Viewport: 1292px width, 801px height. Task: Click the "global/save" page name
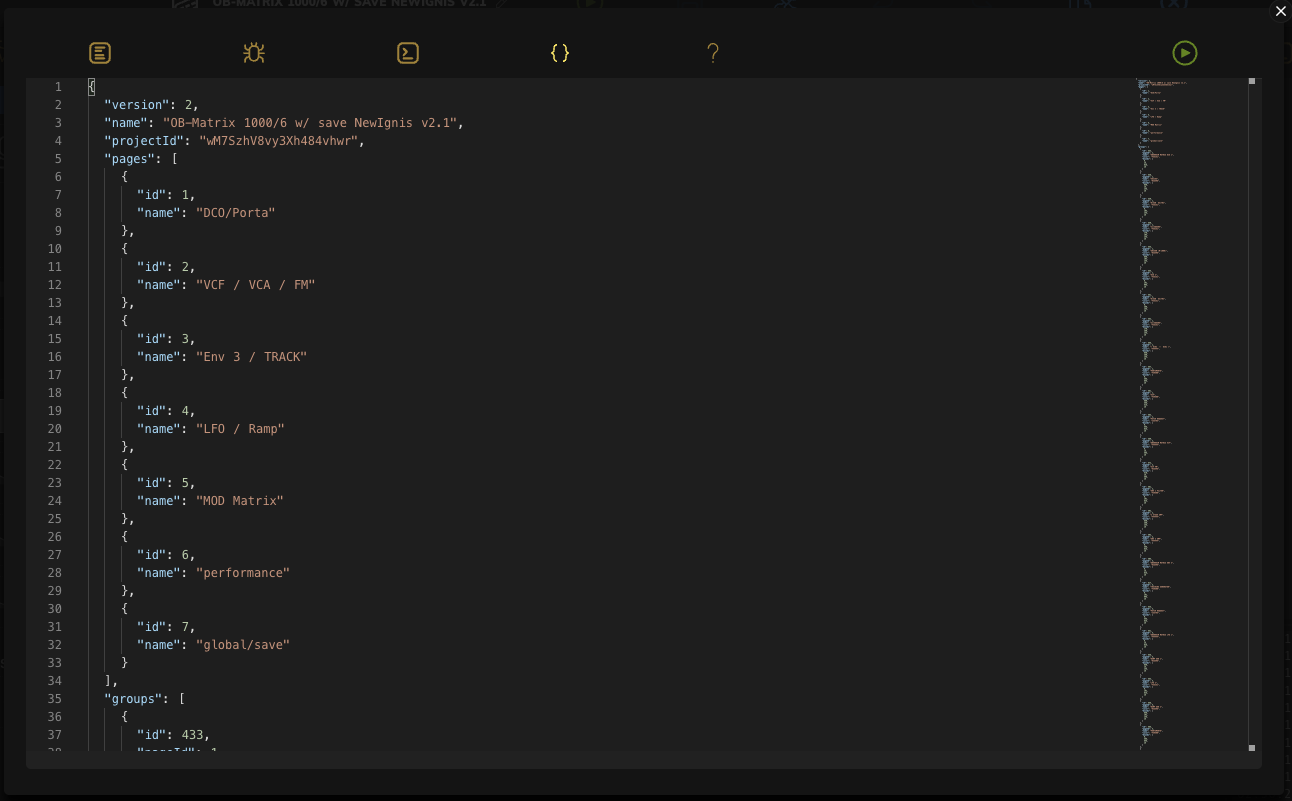[x=243, y=644]
